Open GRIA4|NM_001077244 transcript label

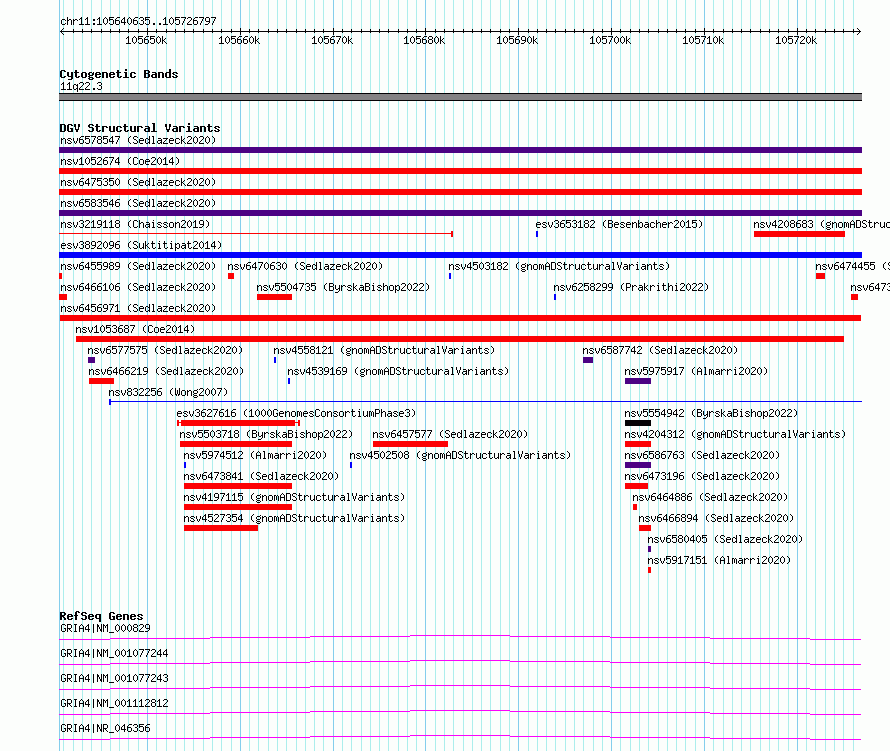pos(114,653)
